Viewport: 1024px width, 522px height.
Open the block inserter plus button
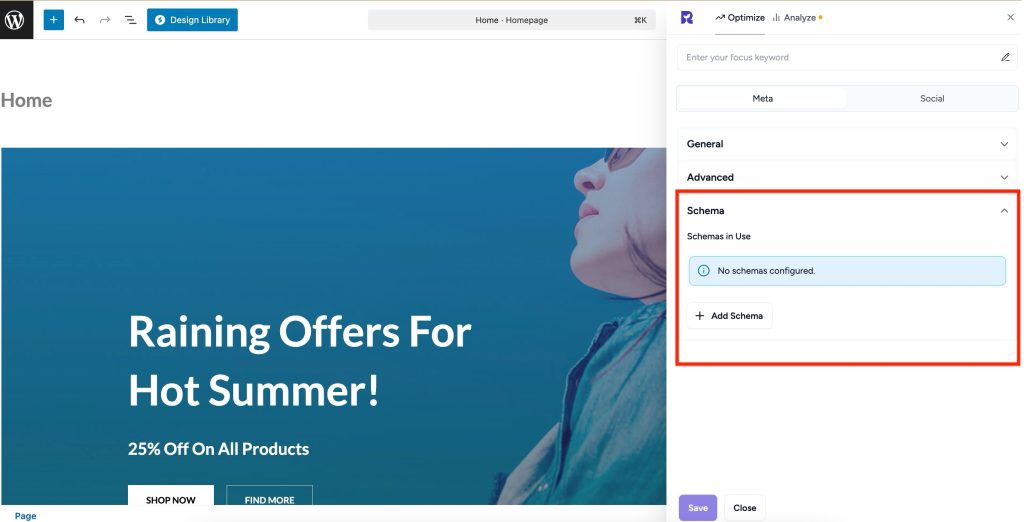(x=53, y=20)
